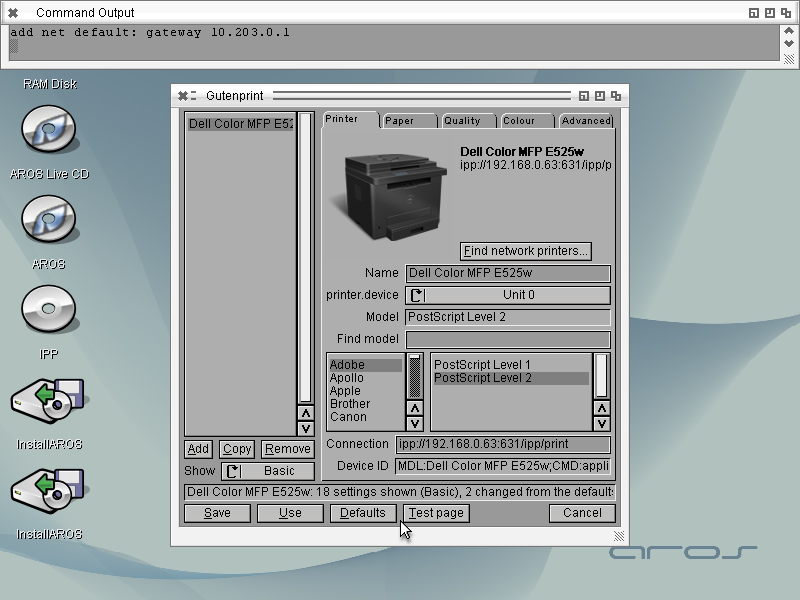Cycle the Show mode Basic selector

point(268,471)
